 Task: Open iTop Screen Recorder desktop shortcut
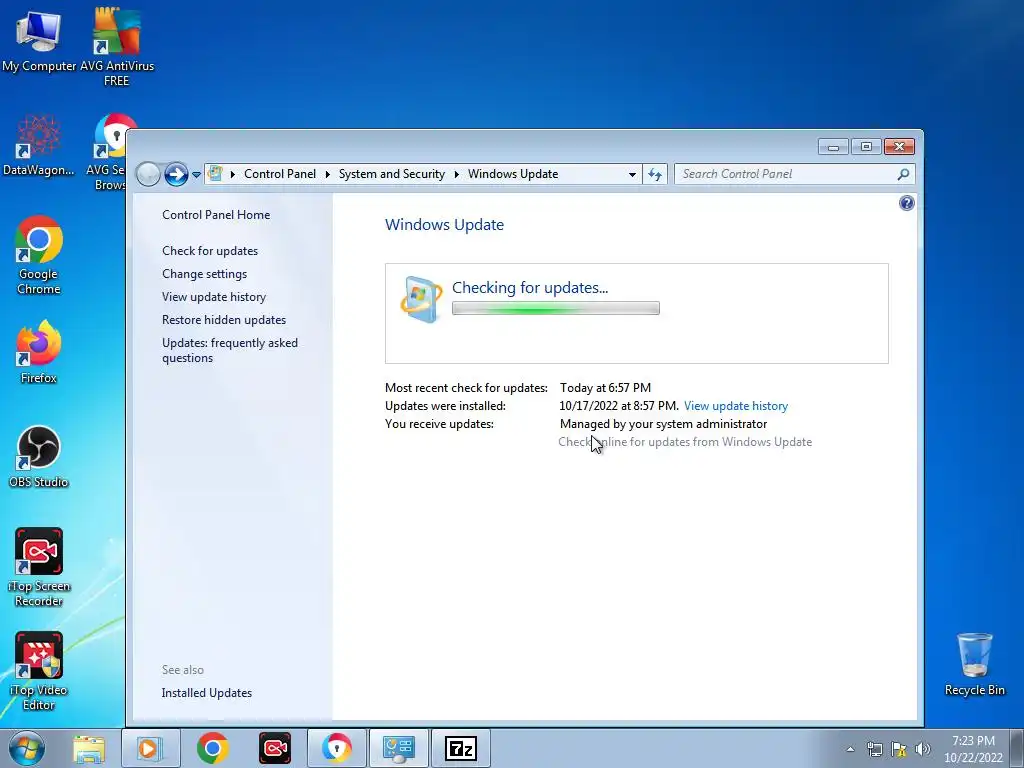(39, 567)
